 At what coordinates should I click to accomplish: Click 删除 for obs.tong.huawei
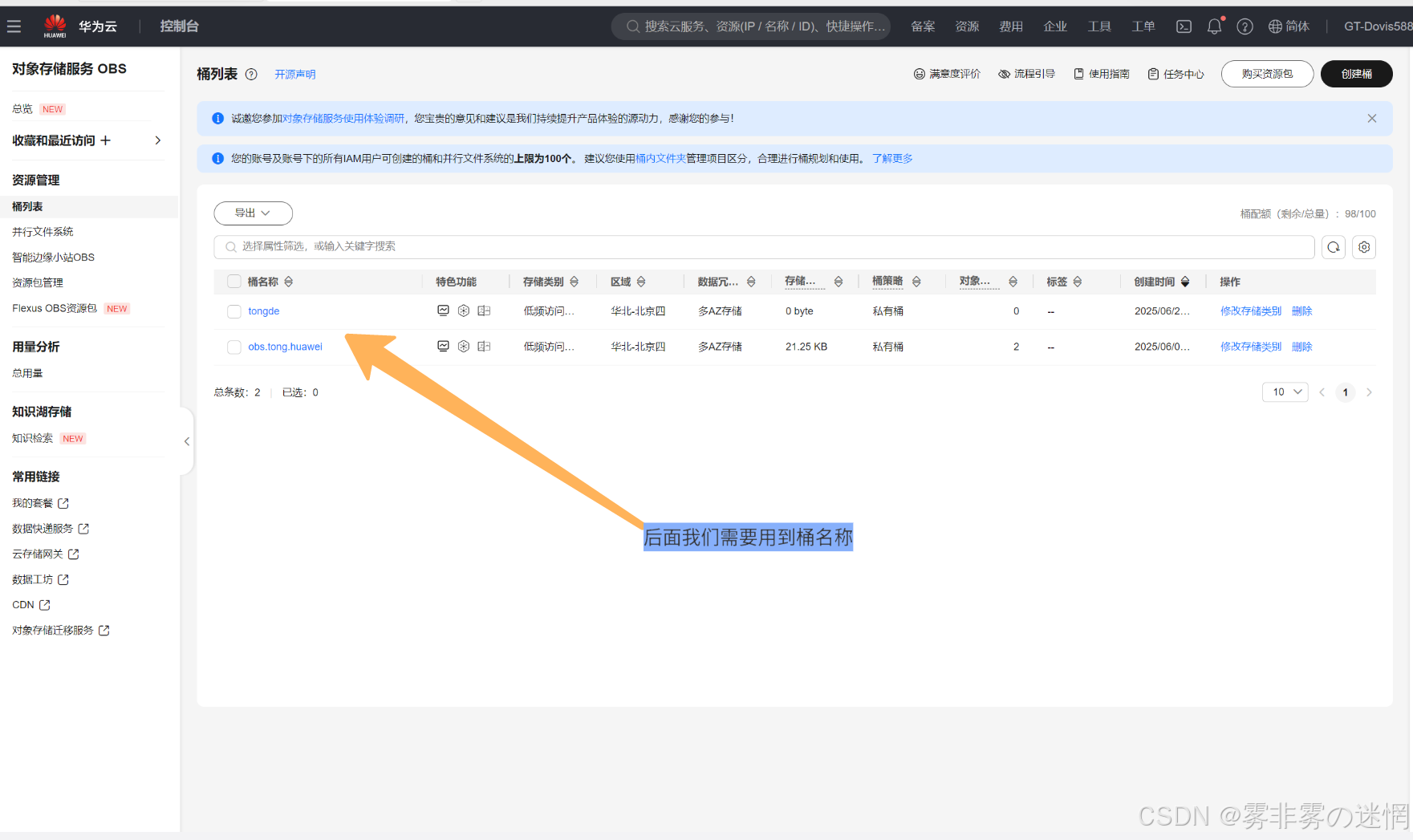click(x=1302, y=347)
